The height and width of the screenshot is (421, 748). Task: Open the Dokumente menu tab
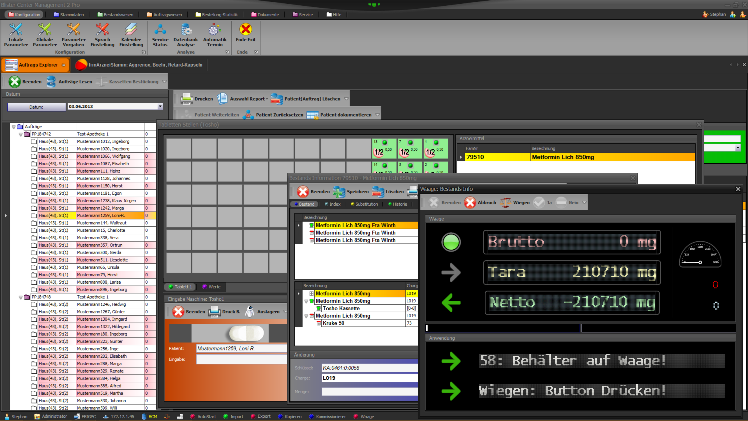(x=265, y=14)
